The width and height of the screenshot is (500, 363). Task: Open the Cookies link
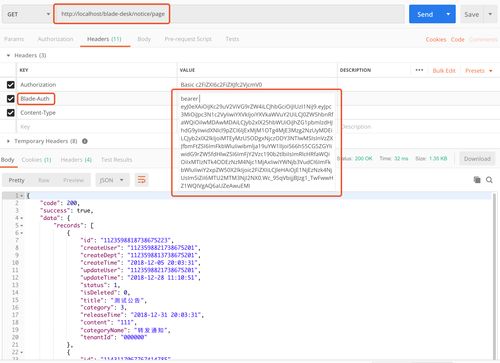[436, 39]
